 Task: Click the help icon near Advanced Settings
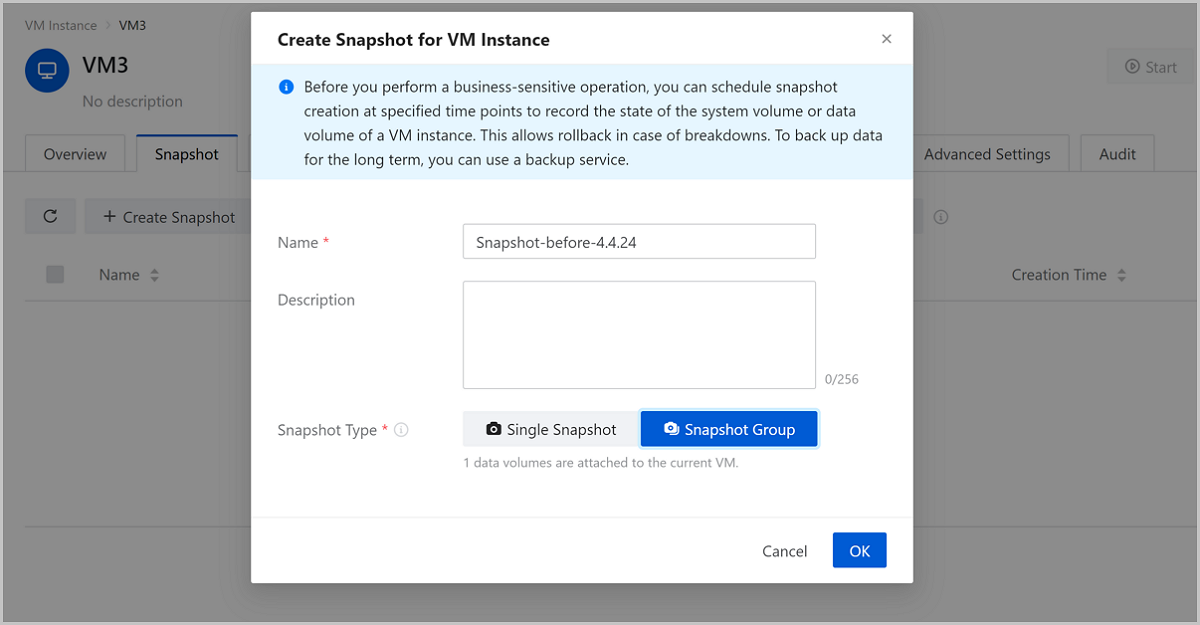(x=941, y=217)
